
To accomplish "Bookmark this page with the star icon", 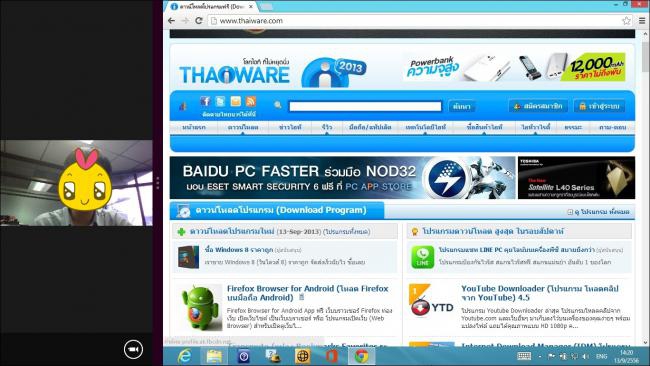I will [626, 21].
